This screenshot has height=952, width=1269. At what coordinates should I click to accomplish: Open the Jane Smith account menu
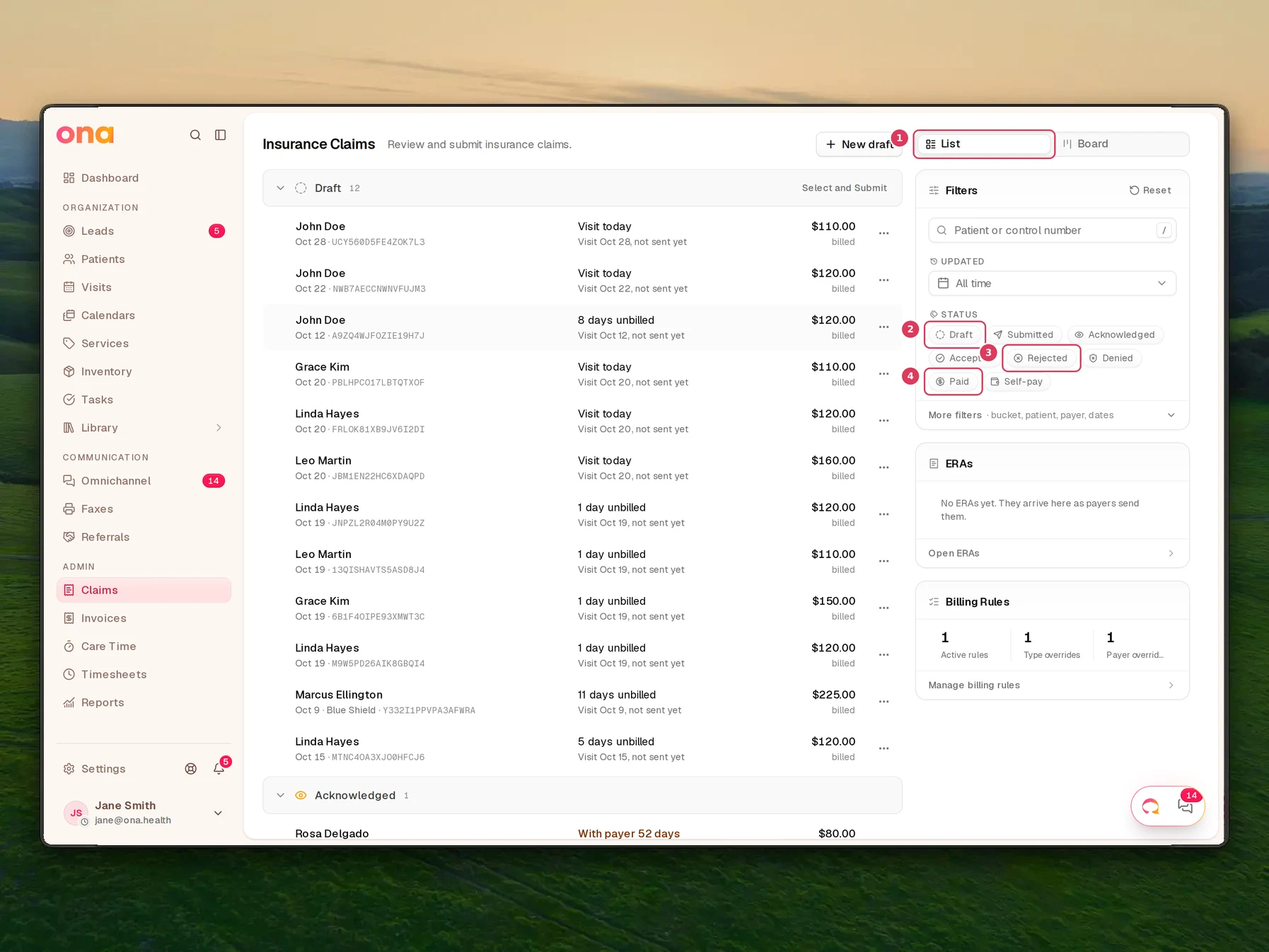(x=144, y=813)
